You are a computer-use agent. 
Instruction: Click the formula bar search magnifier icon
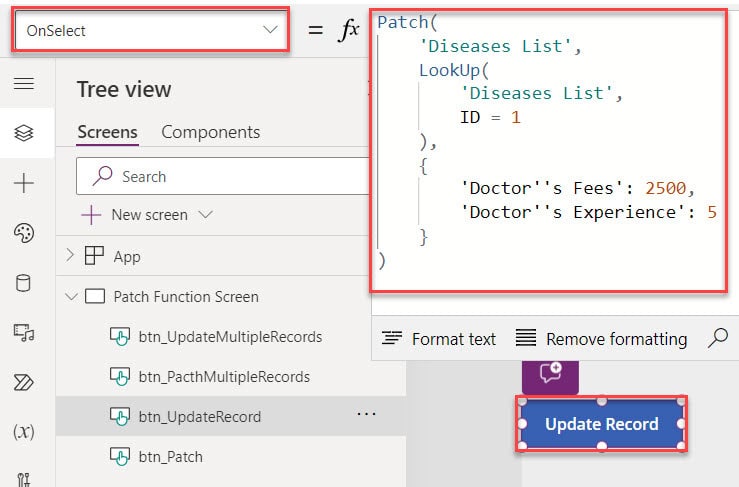[718, 338]
